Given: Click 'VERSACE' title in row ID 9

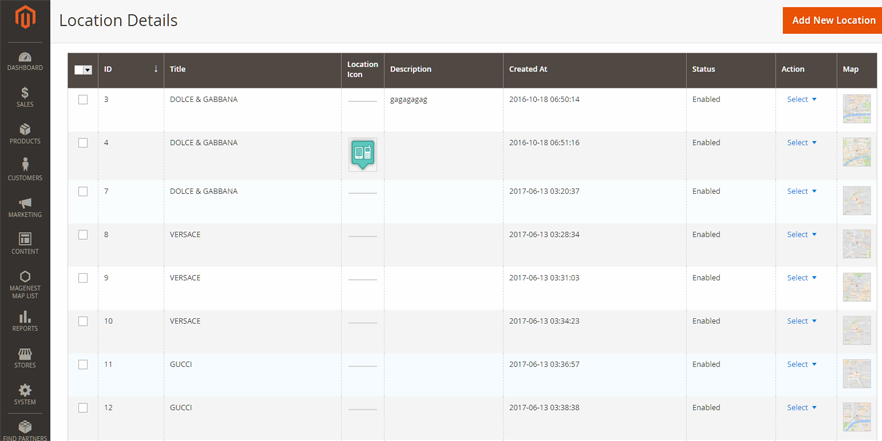Looking at the screenshot, I should click(185, 278).
